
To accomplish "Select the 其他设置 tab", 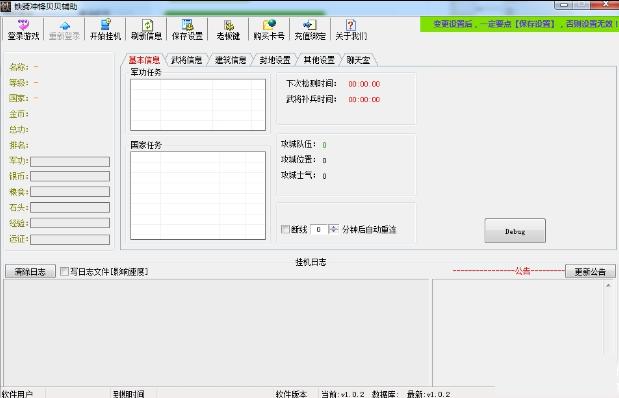I will (x=319, y=60).
